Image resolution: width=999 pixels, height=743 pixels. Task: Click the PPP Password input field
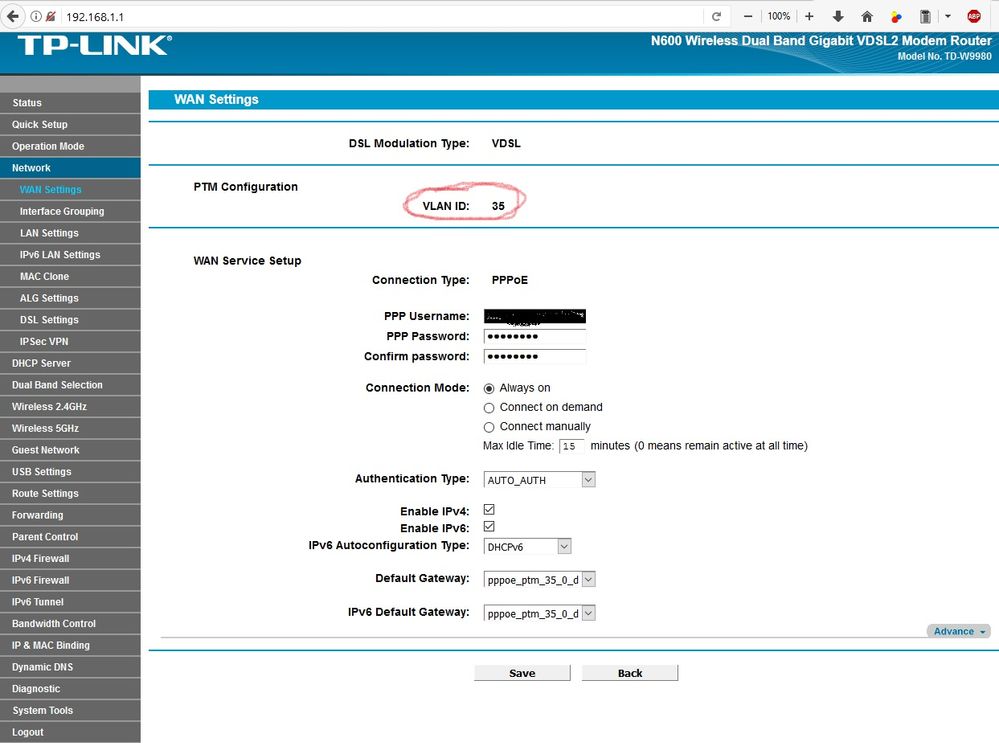click(534, 337)
